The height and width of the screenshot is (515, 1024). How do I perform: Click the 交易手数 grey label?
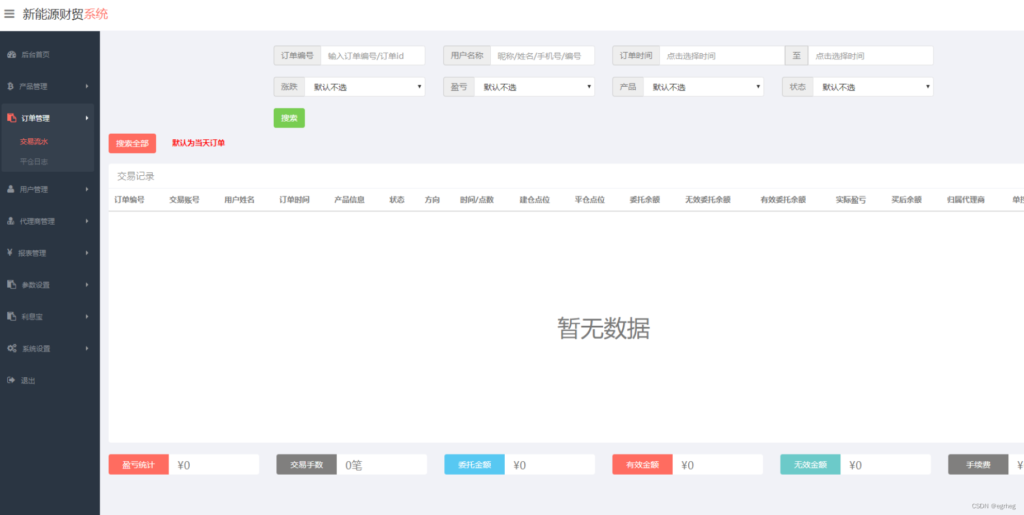pyautogui.click(x=307, y=465)
